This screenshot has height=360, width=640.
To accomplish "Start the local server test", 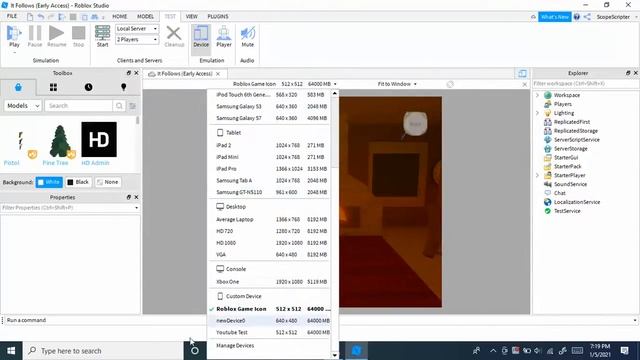I will pyautogui.click(x=102, y=36).
